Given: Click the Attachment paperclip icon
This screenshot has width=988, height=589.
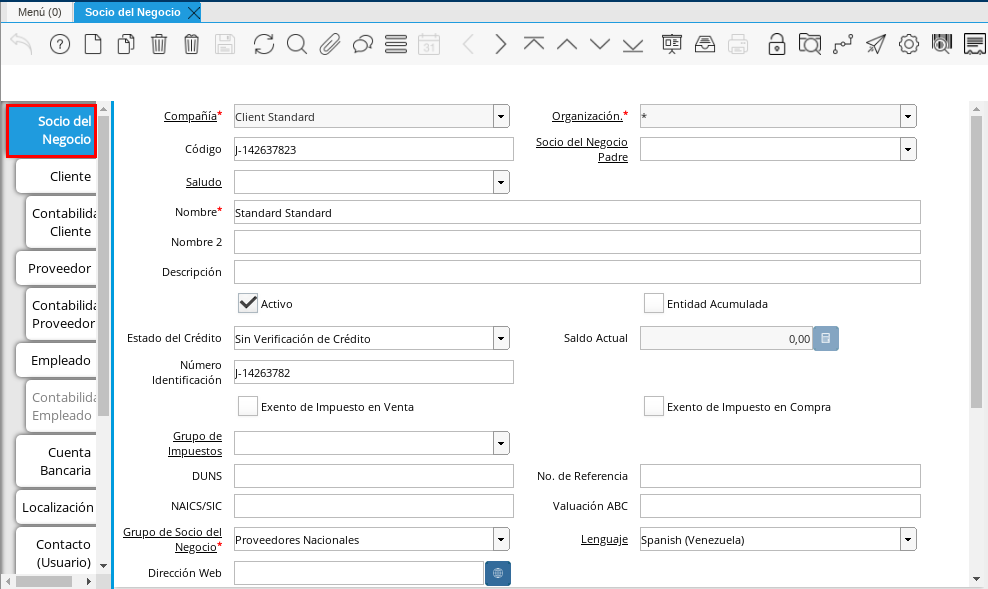Looking at the screenshot, I should pyautogui.click(x=330, y=44).
